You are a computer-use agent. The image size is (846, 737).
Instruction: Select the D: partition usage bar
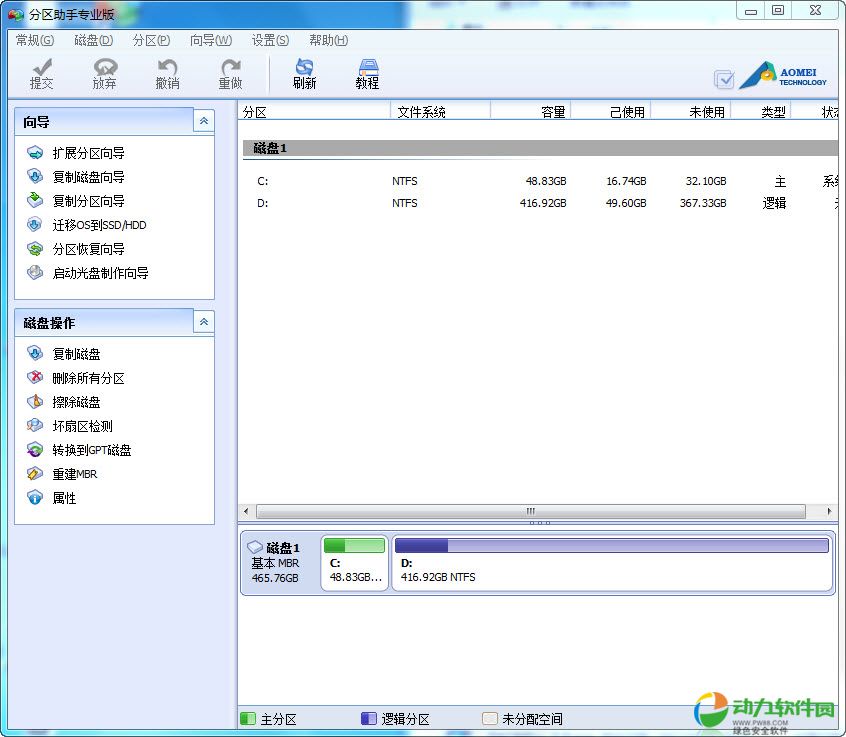click(611, 546)
